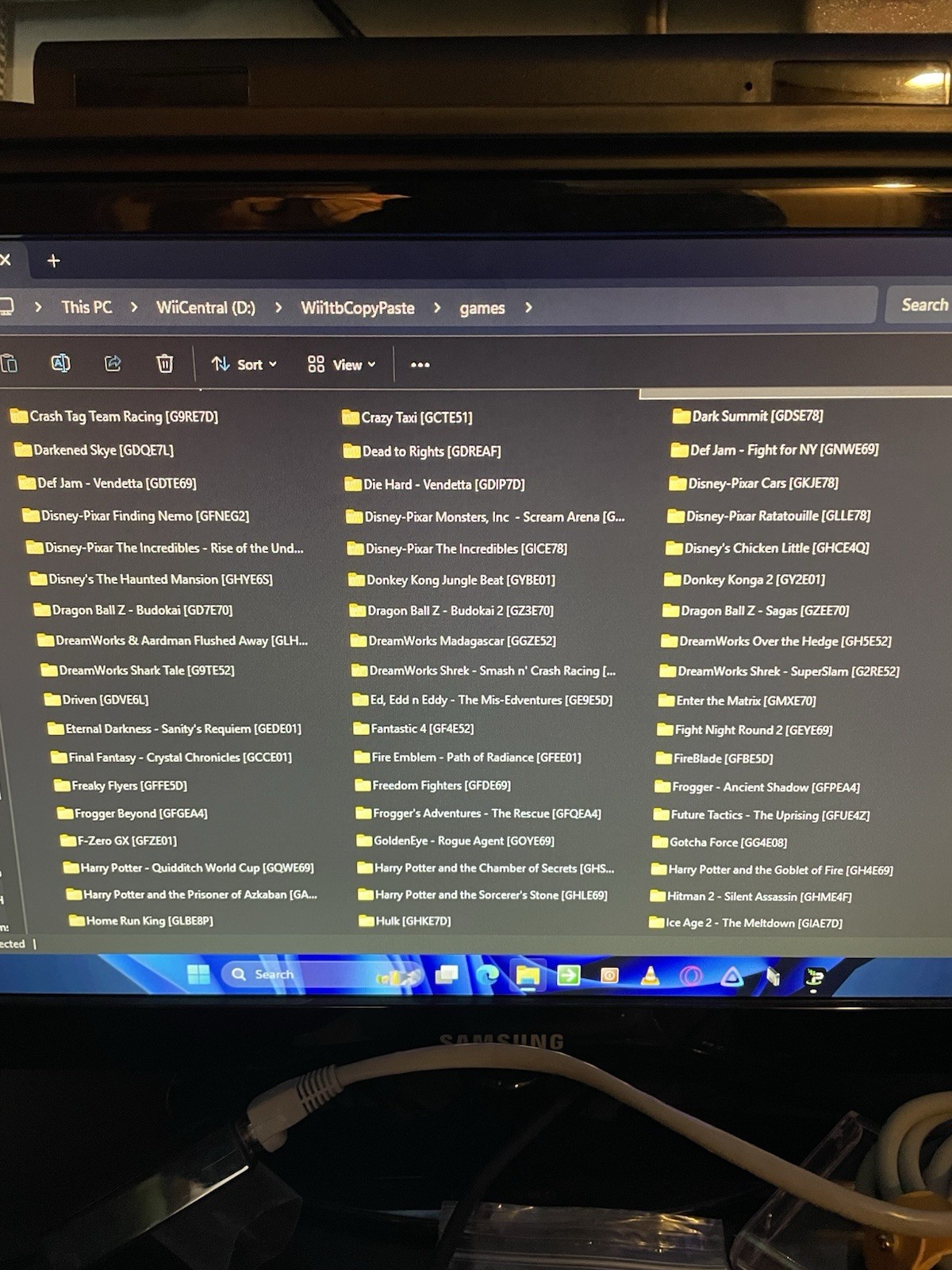The height and width of the screenshot is (1270, 952).
Task: Launch Microsoft Edge from the taskbar
Action: click(x=486, y=976)
